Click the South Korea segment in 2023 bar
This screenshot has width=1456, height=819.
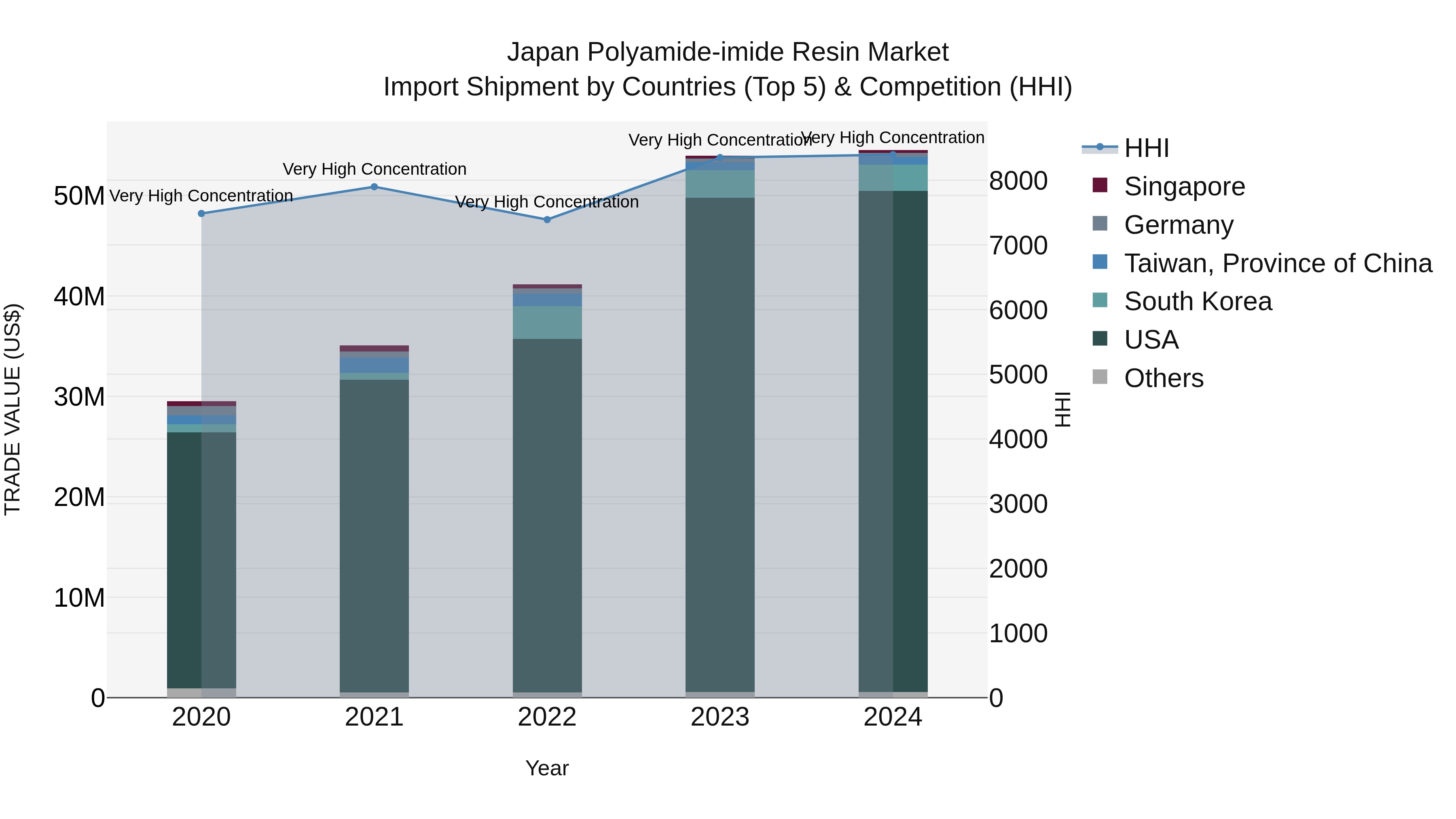pos(720,184)
